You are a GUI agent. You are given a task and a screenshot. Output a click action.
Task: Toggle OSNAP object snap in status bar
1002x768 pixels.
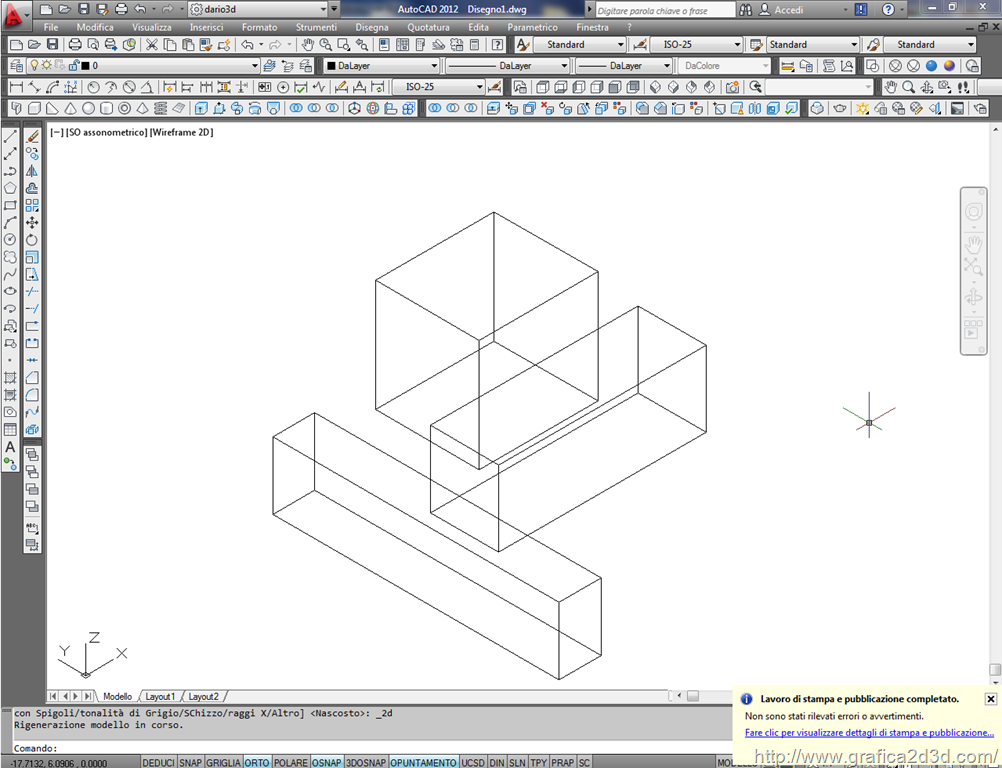point(326,762)
